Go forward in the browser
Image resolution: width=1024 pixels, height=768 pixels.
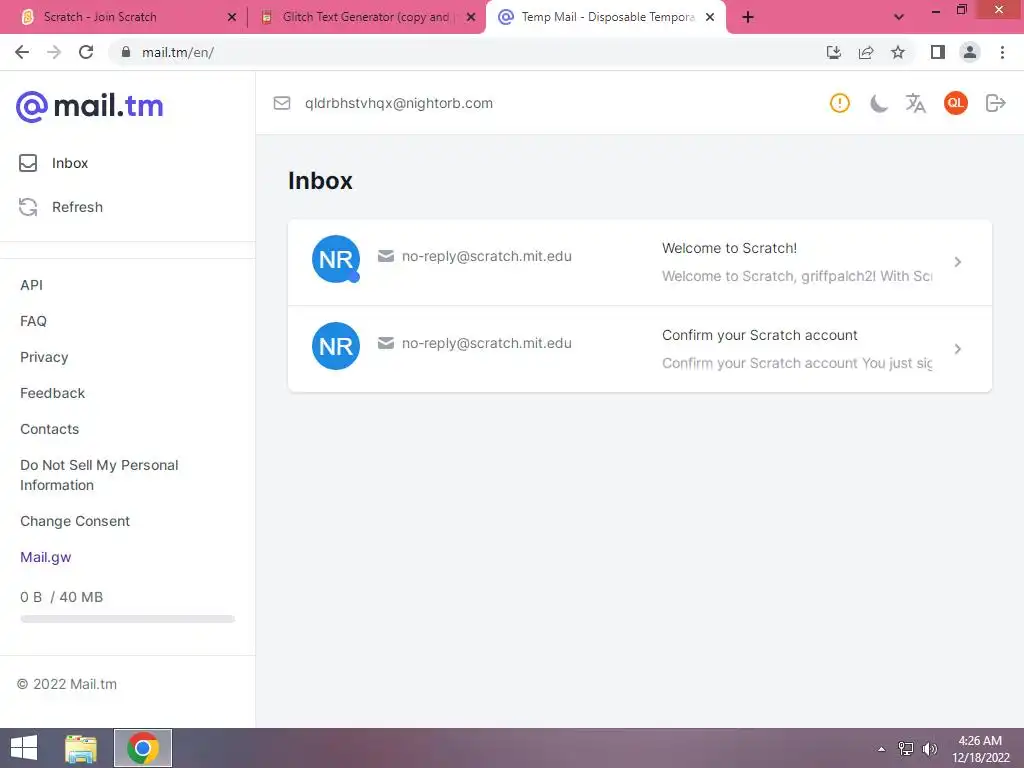(x=54, y=52)
